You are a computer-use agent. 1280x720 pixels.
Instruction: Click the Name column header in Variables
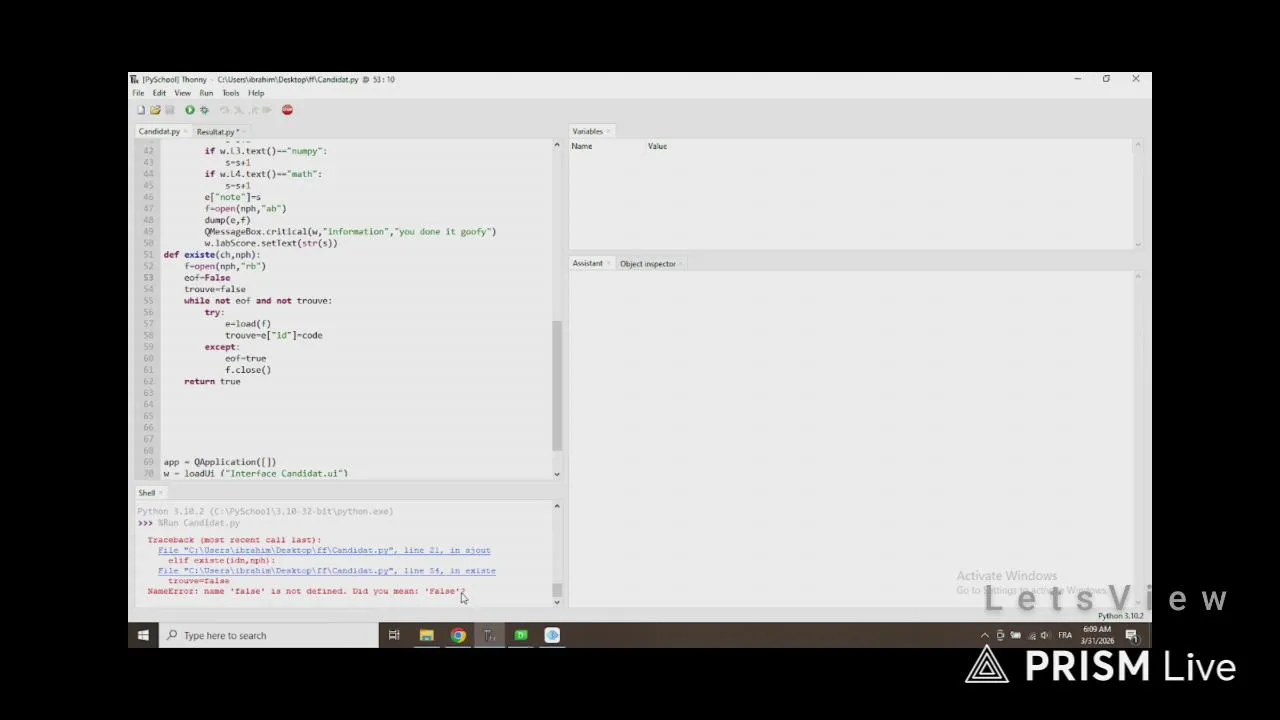(x=581, y=146)
